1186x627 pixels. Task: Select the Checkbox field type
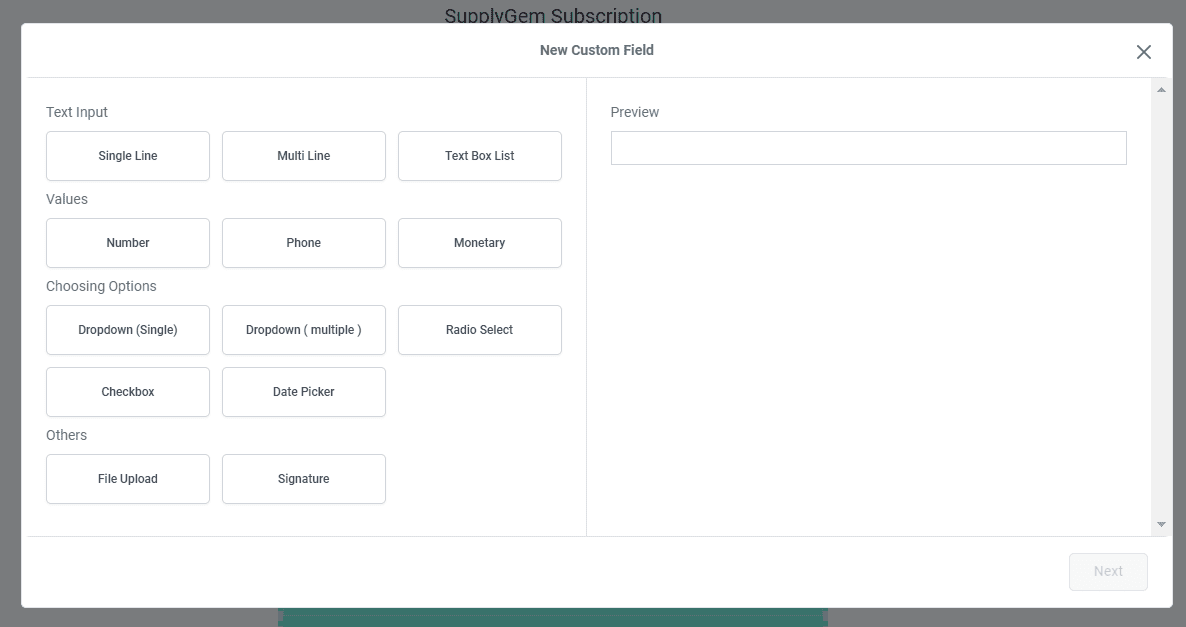(x=127, y=392)
